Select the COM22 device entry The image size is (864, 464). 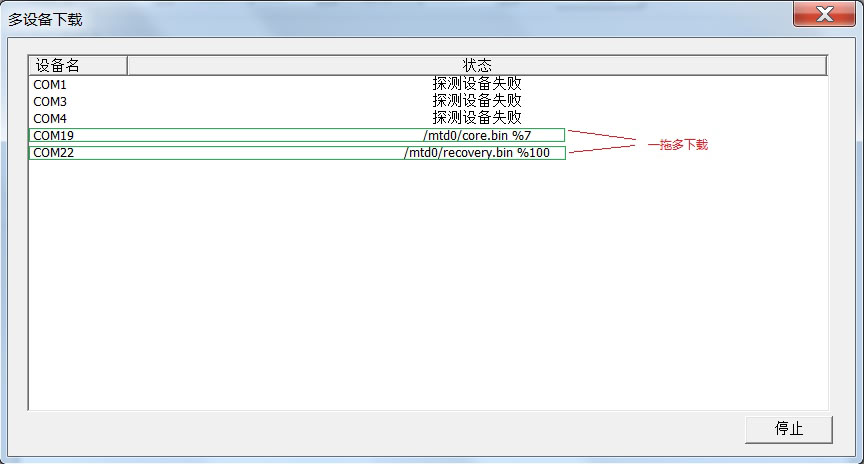pos(53,153)
